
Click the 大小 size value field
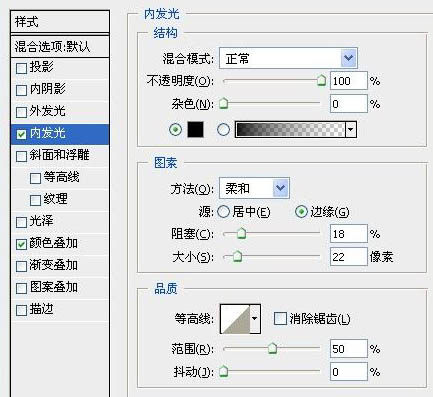coord(349,257)
